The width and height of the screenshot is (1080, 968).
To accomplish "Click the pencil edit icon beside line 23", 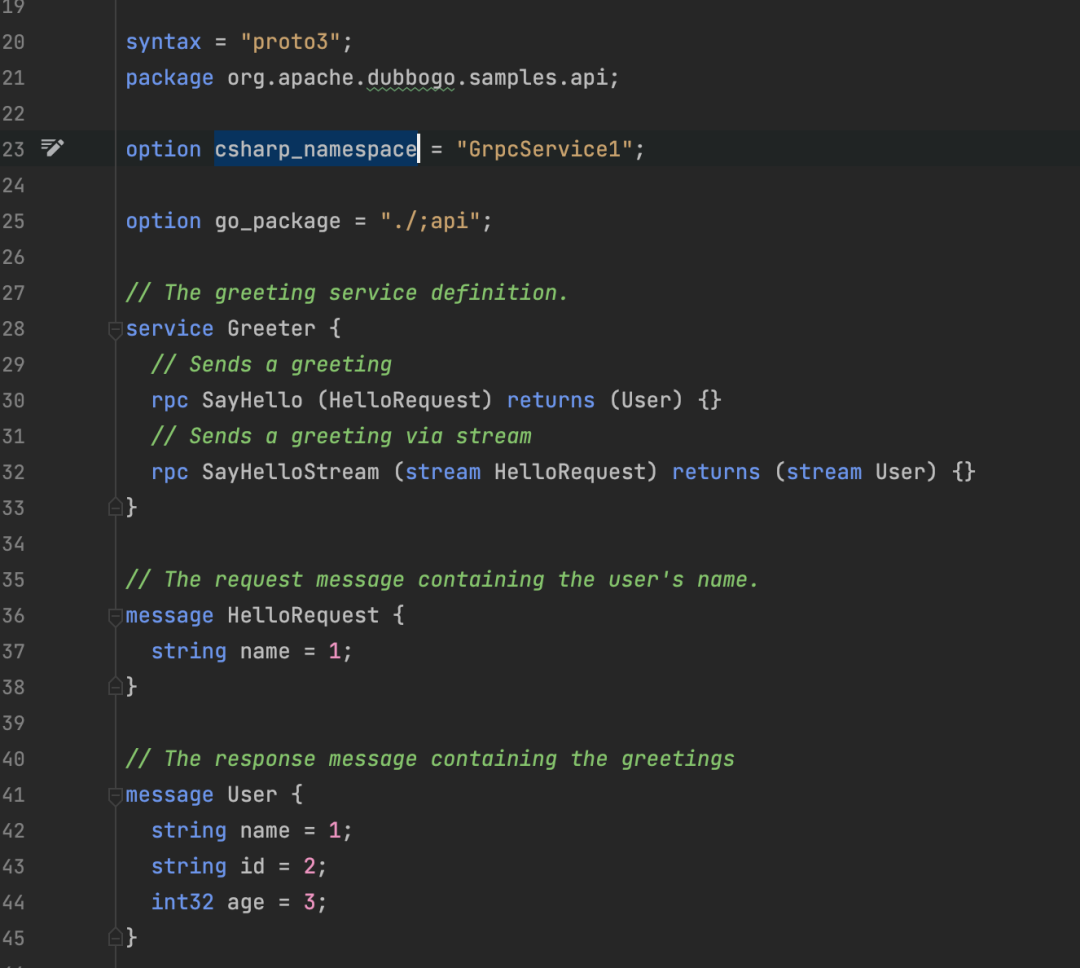I will coord(52,148).
